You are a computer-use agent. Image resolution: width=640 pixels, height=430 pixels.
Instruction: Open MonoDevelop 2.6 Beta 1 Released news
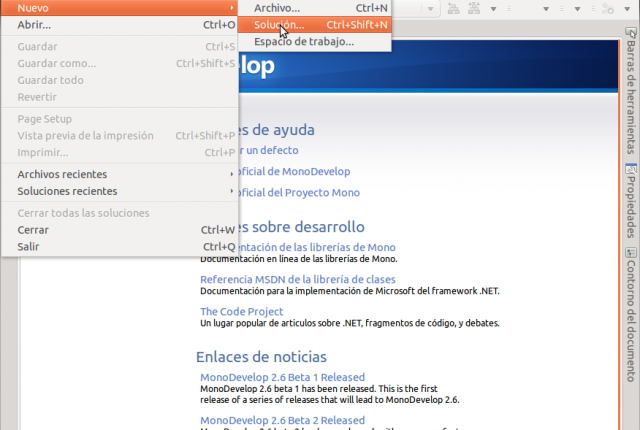tap(282, 377)
